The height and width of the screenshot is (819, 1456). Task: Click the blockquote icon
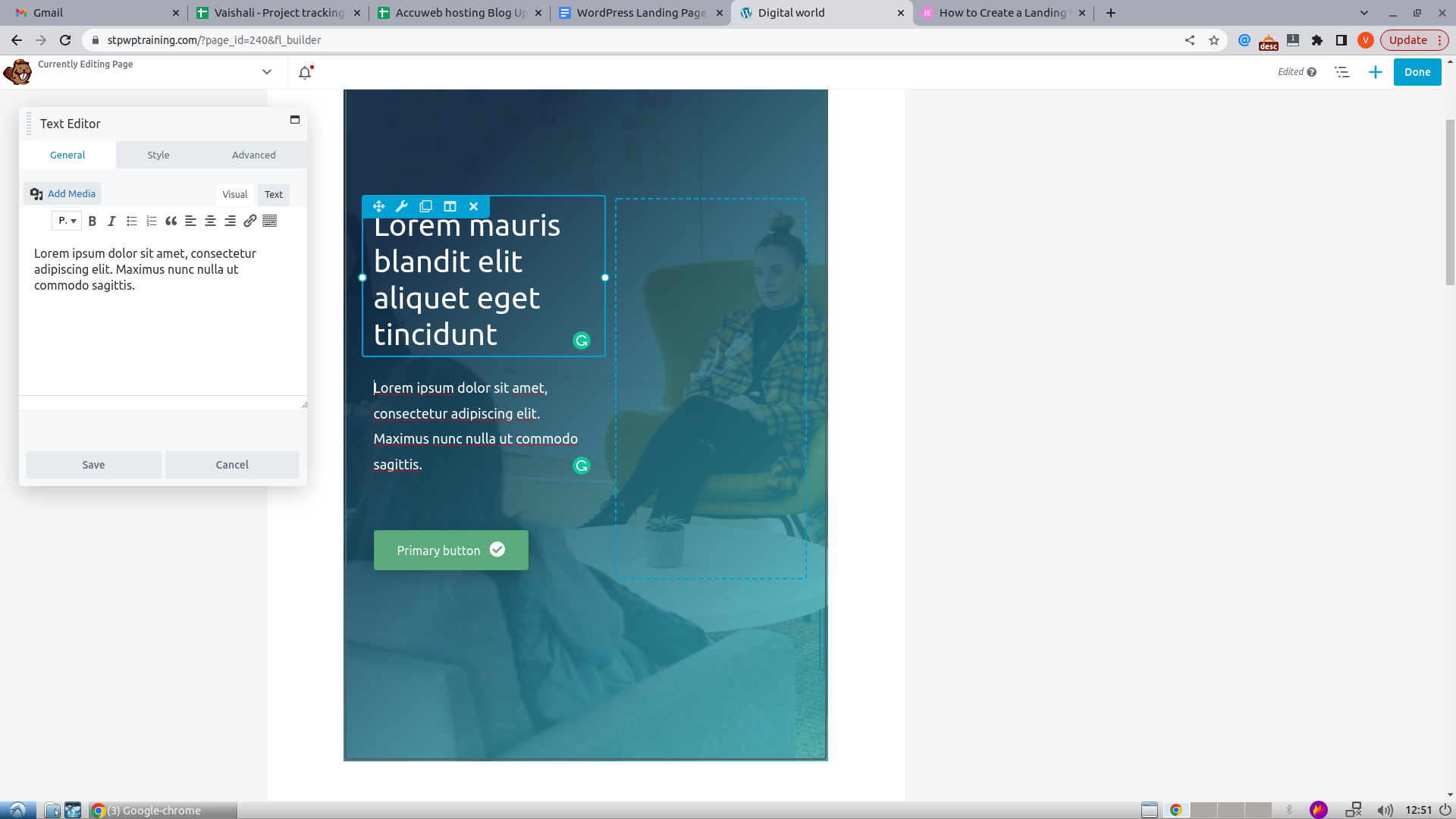click(x=170, y=220)
